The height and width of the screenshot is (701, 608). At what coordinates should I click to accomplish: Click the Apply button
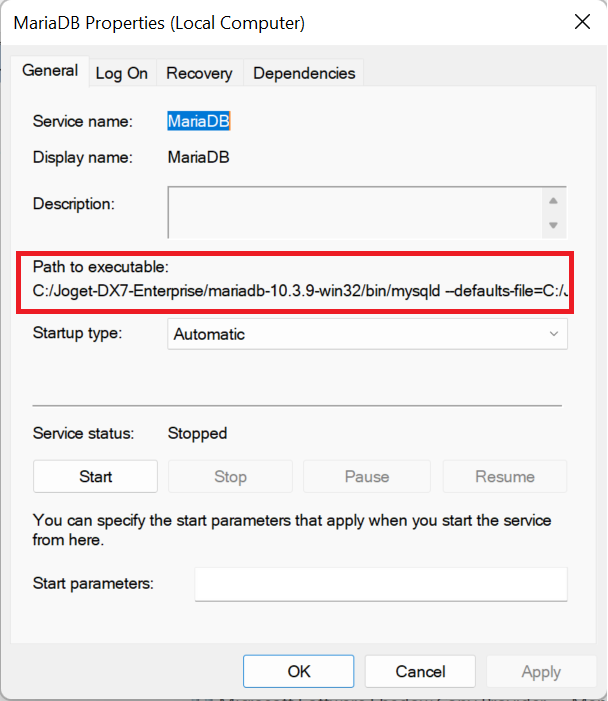tap(541, 671)
